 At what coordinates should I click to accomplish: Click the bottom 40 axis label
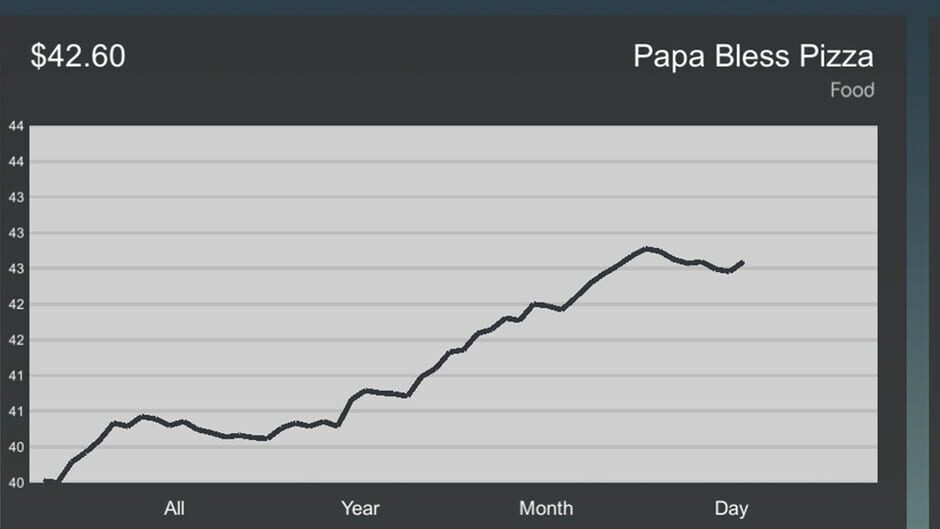tap(16, 483)
